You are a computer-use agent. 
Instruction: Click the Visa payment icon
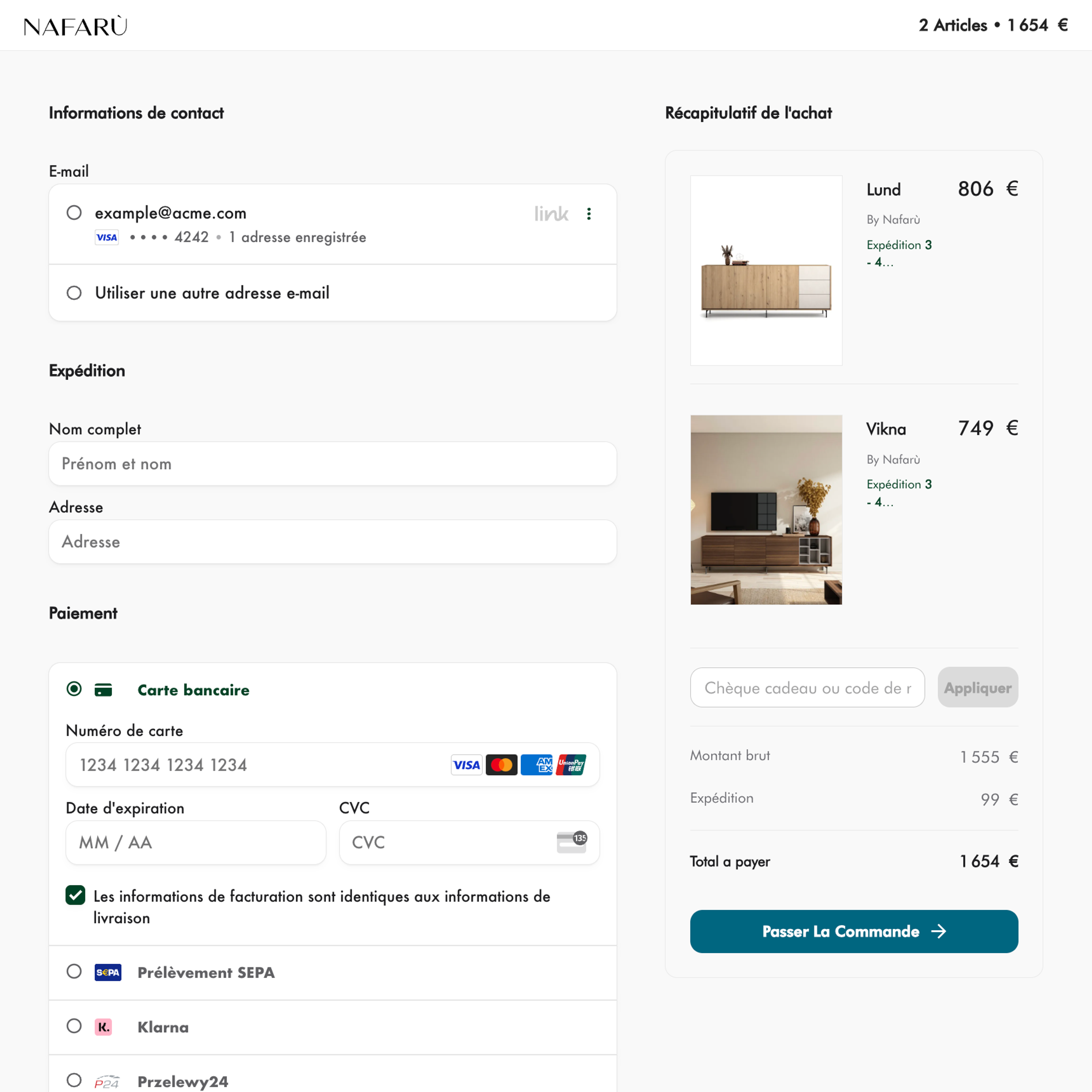[x=465, y=765]
